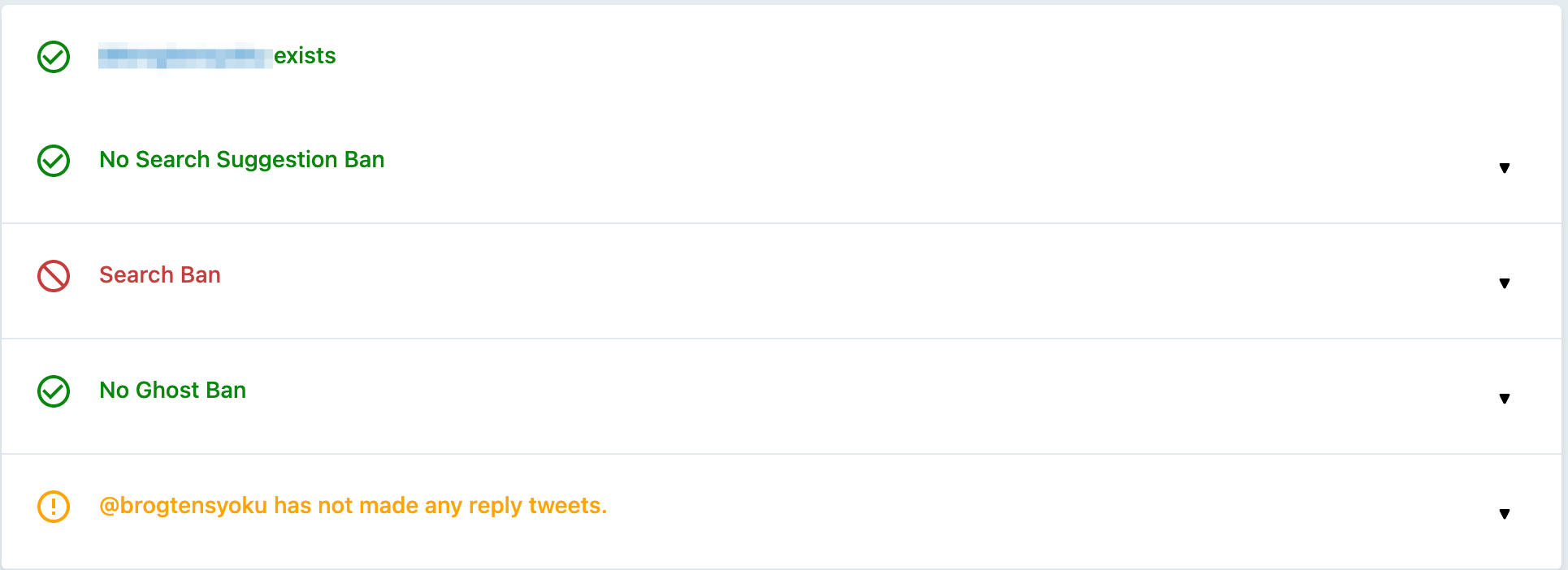Click the 'exists' status text
This screenshot has height=570, width=1568.
pos(305,56)
